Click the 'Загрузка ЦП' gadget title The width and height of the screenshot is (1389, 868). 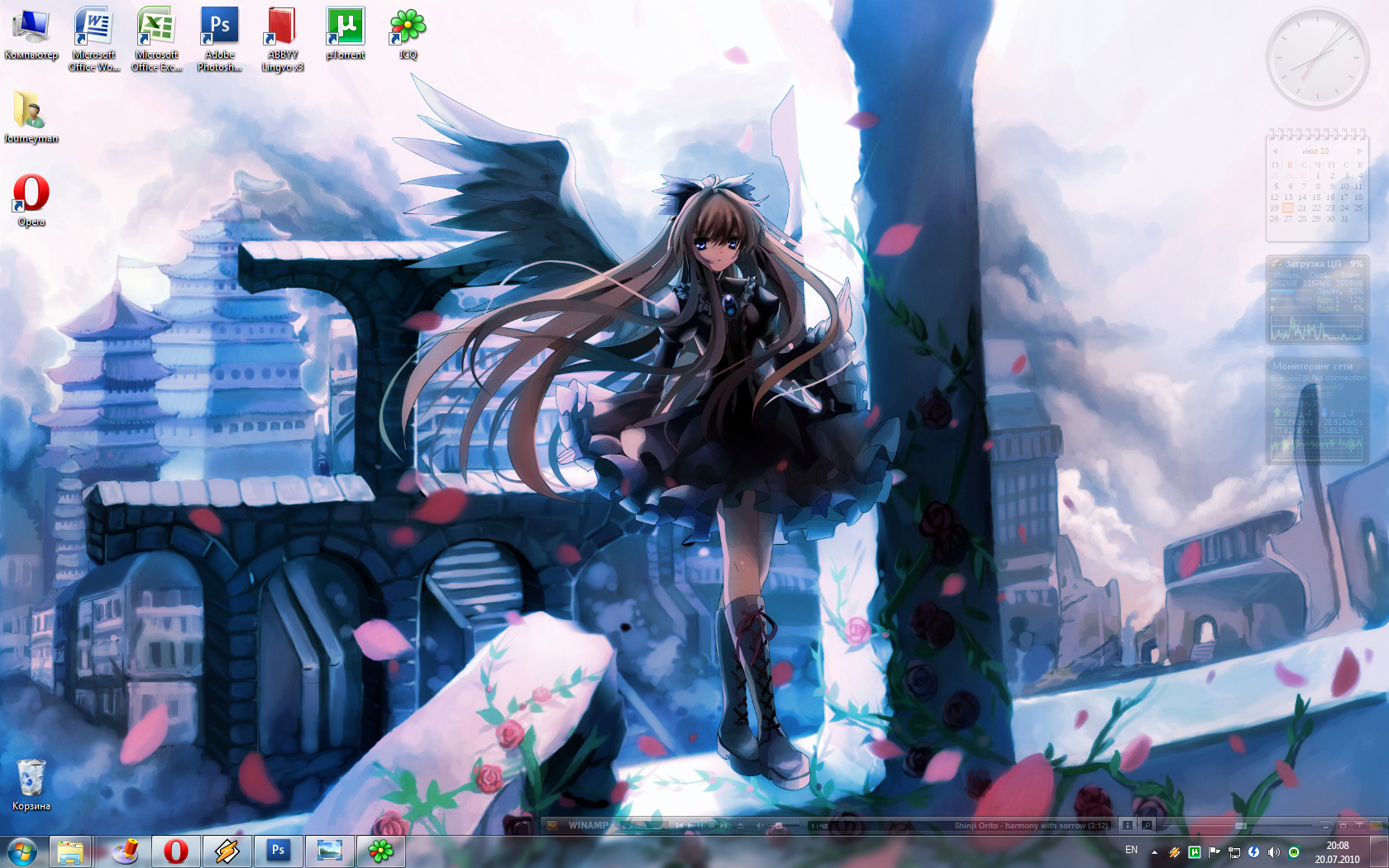(1313, 264)
